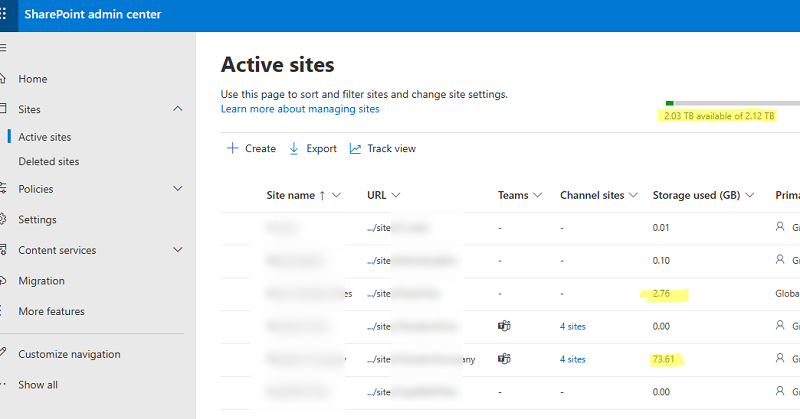Select Active sites in the navigation
The image size is (800, 419).
coord(45,137)
